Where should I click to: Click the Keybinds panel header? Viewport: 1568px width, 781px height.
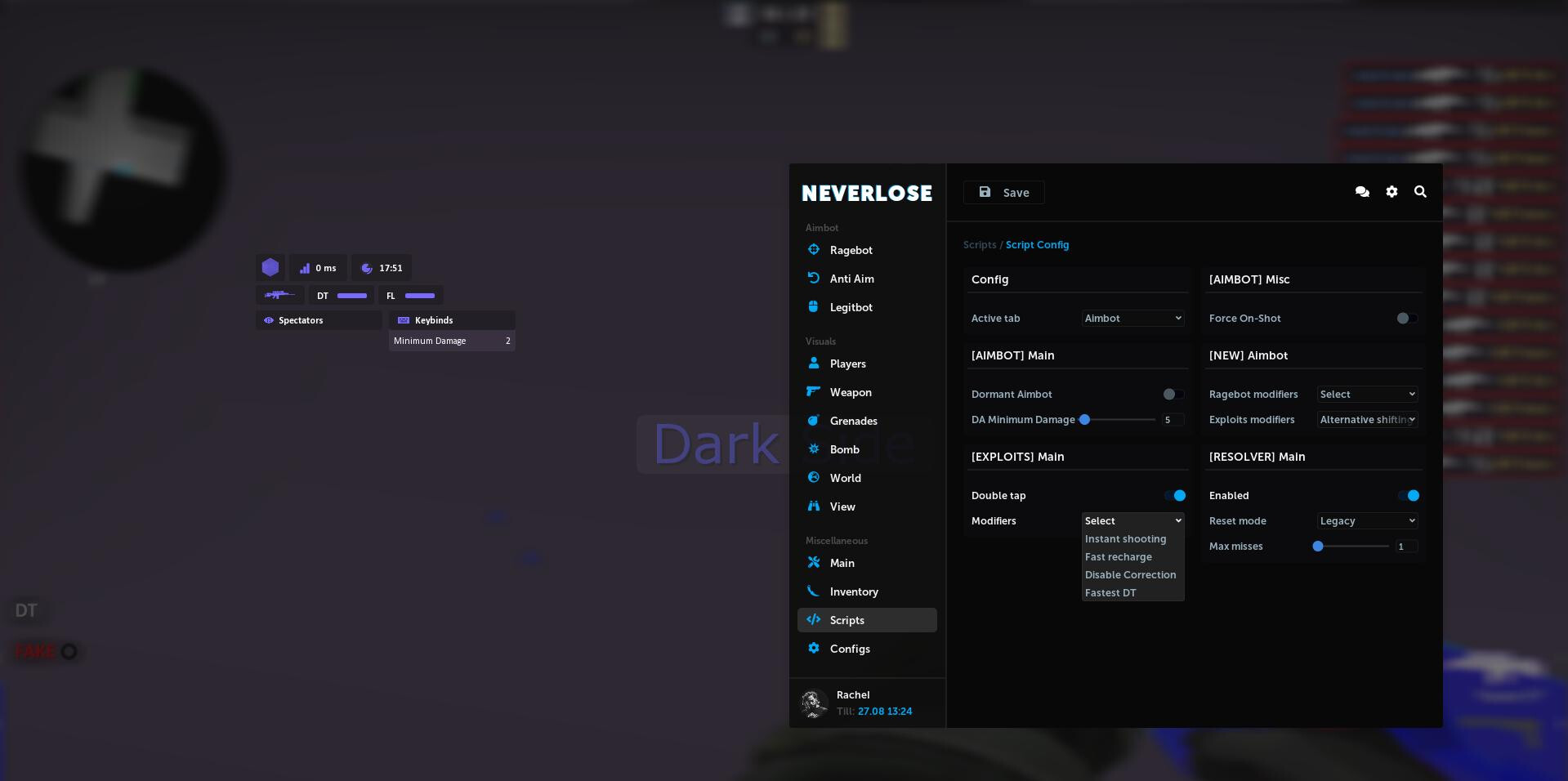point(452,320)
